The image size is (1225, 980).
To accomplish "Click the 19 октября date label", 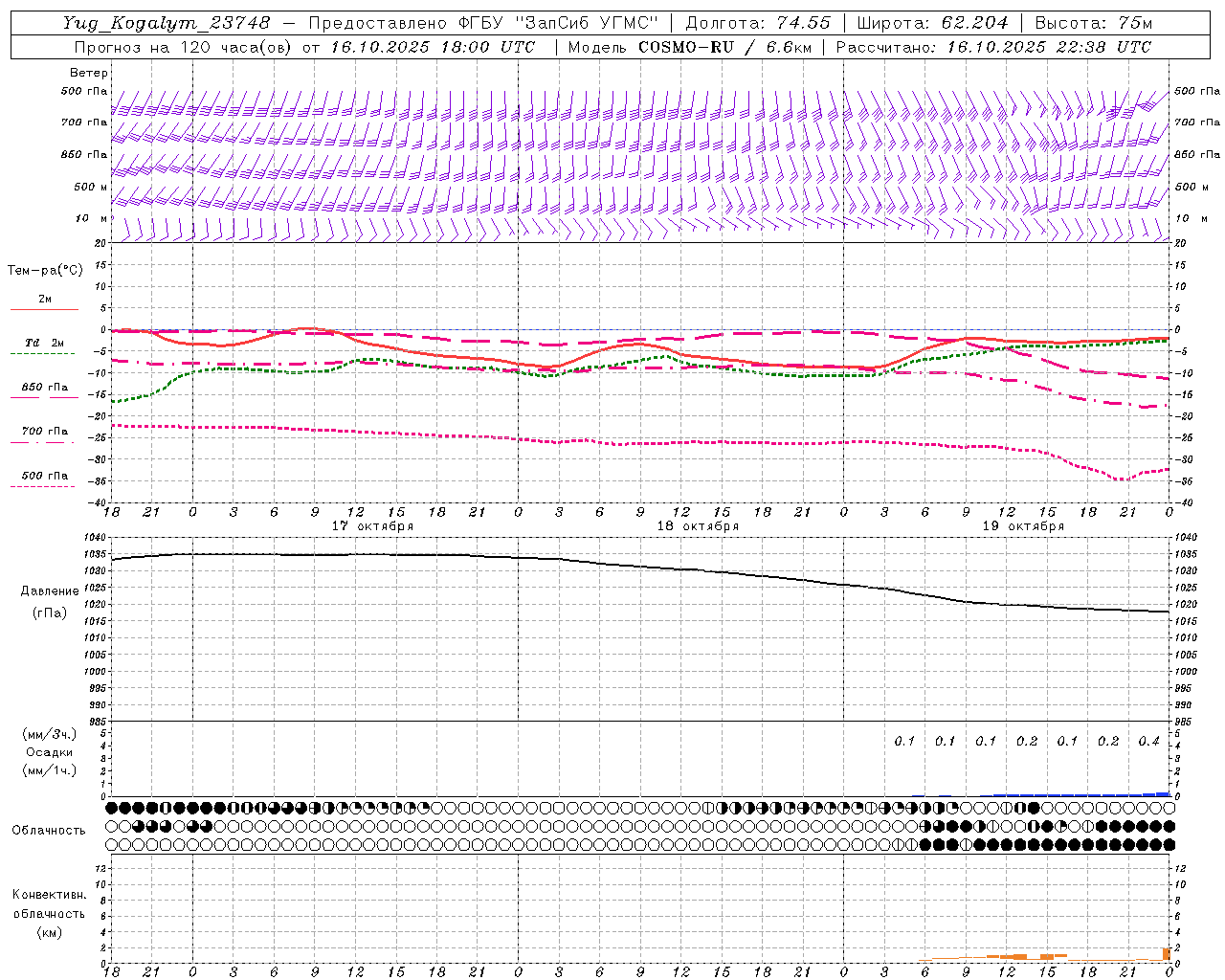I will [1023, 526].
